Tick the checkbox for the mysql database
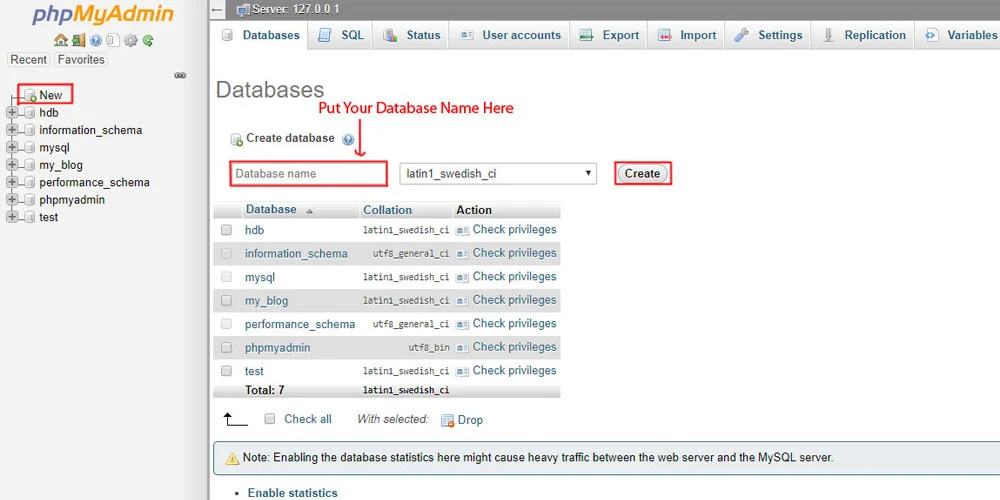The width and height of the screenshot is (1000, 500). point(226,277)
